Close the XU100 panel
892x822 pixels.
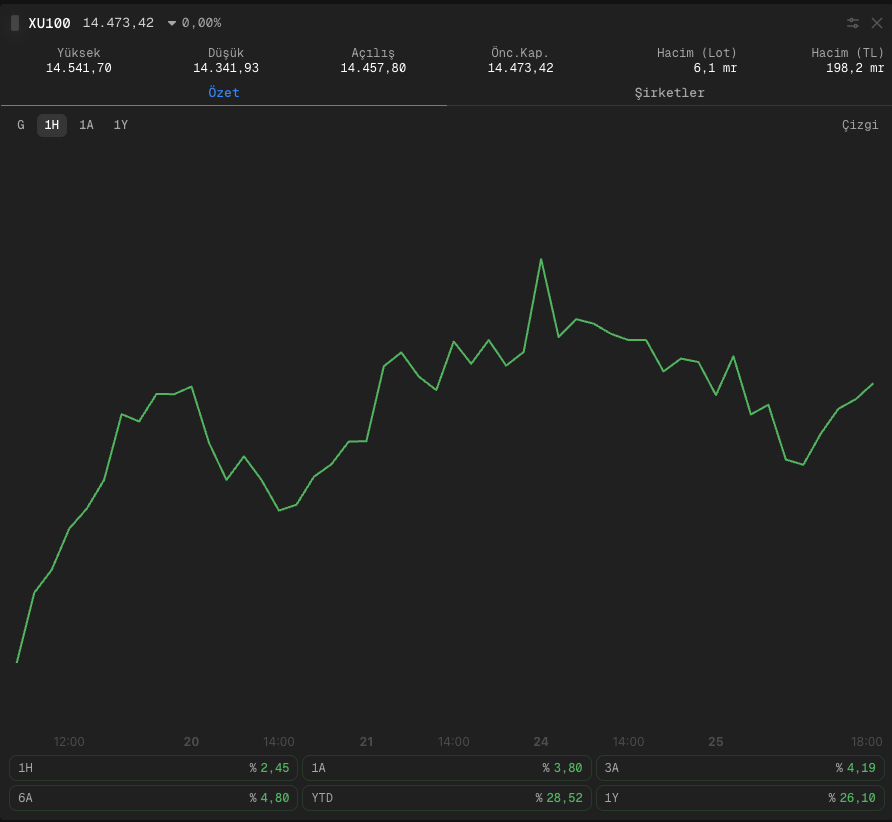877,23
